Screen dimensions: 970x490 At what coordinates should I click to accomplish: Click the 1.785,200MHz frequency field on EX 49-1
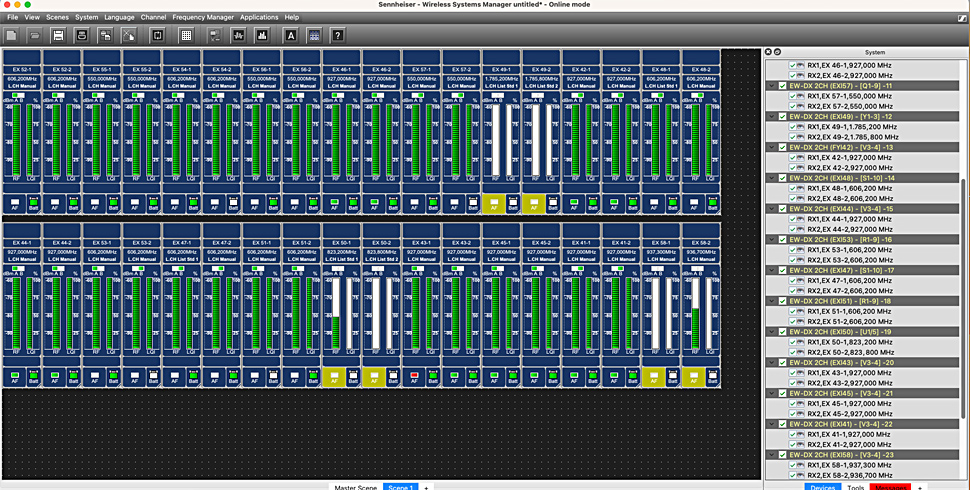[501, 79]
